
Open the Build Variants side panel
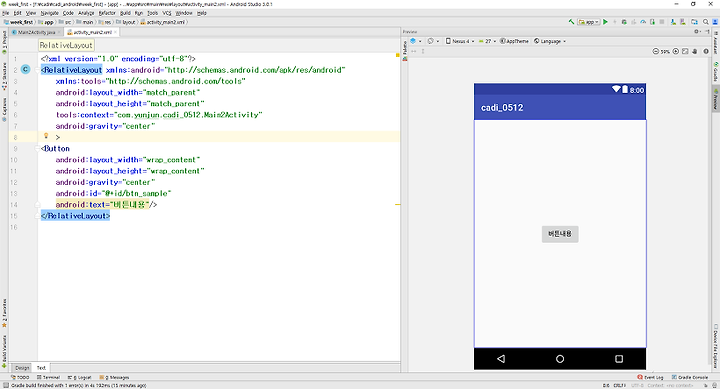(x=4, y=351)
